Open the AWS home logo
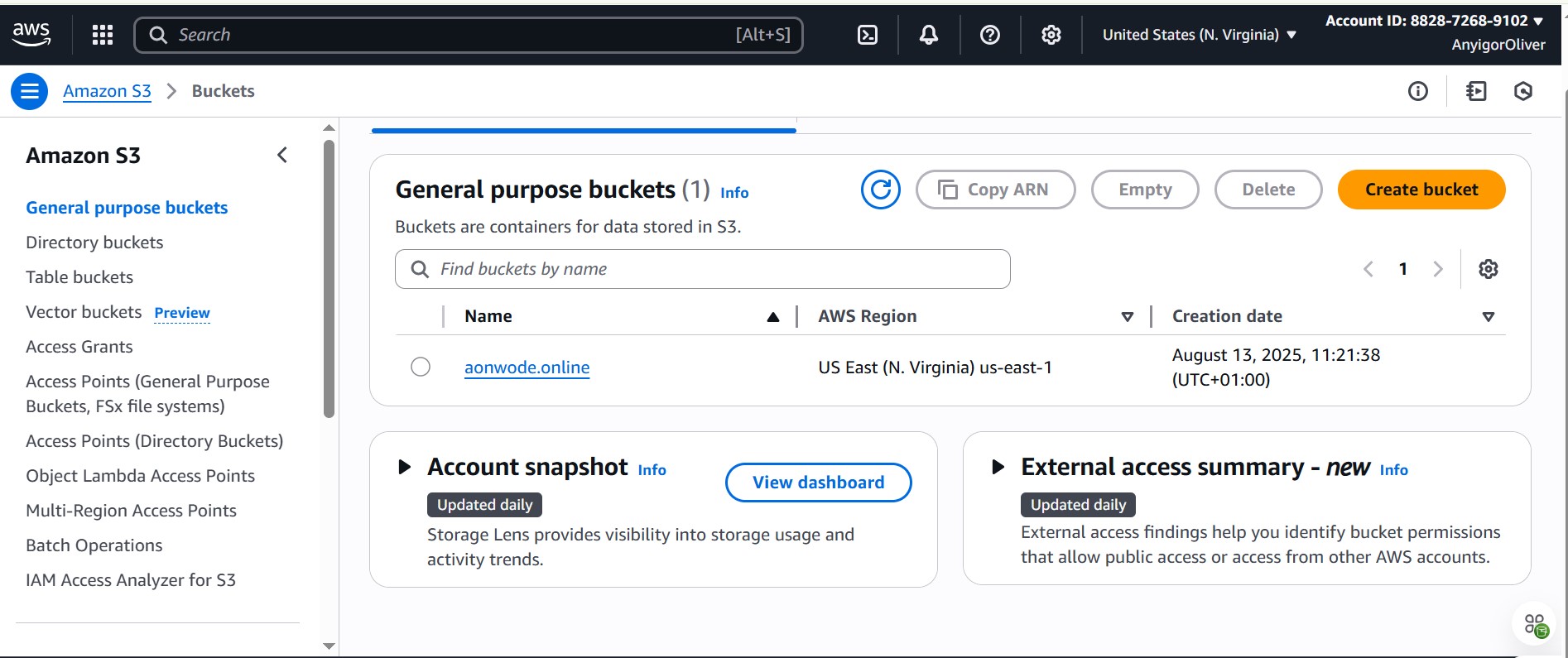This screenshot has height=658, width=1568. [x=31, y=34]
